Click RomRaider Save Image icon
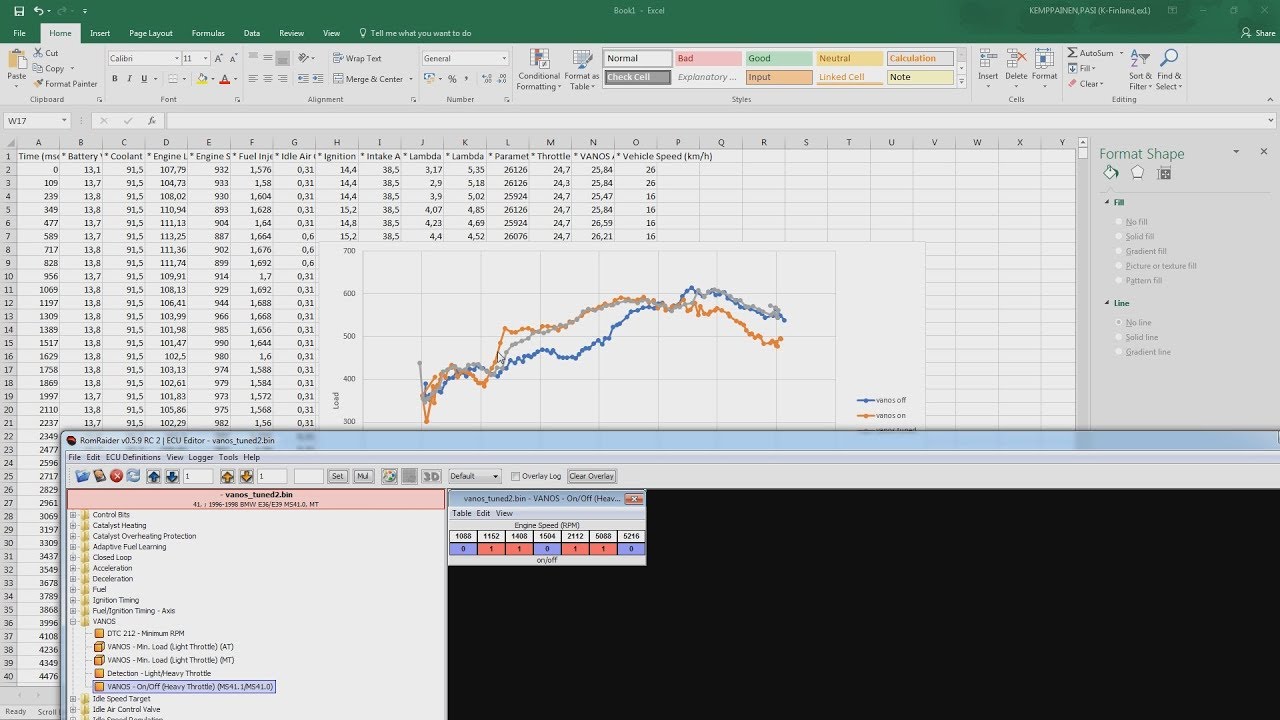 pos(99,476)
